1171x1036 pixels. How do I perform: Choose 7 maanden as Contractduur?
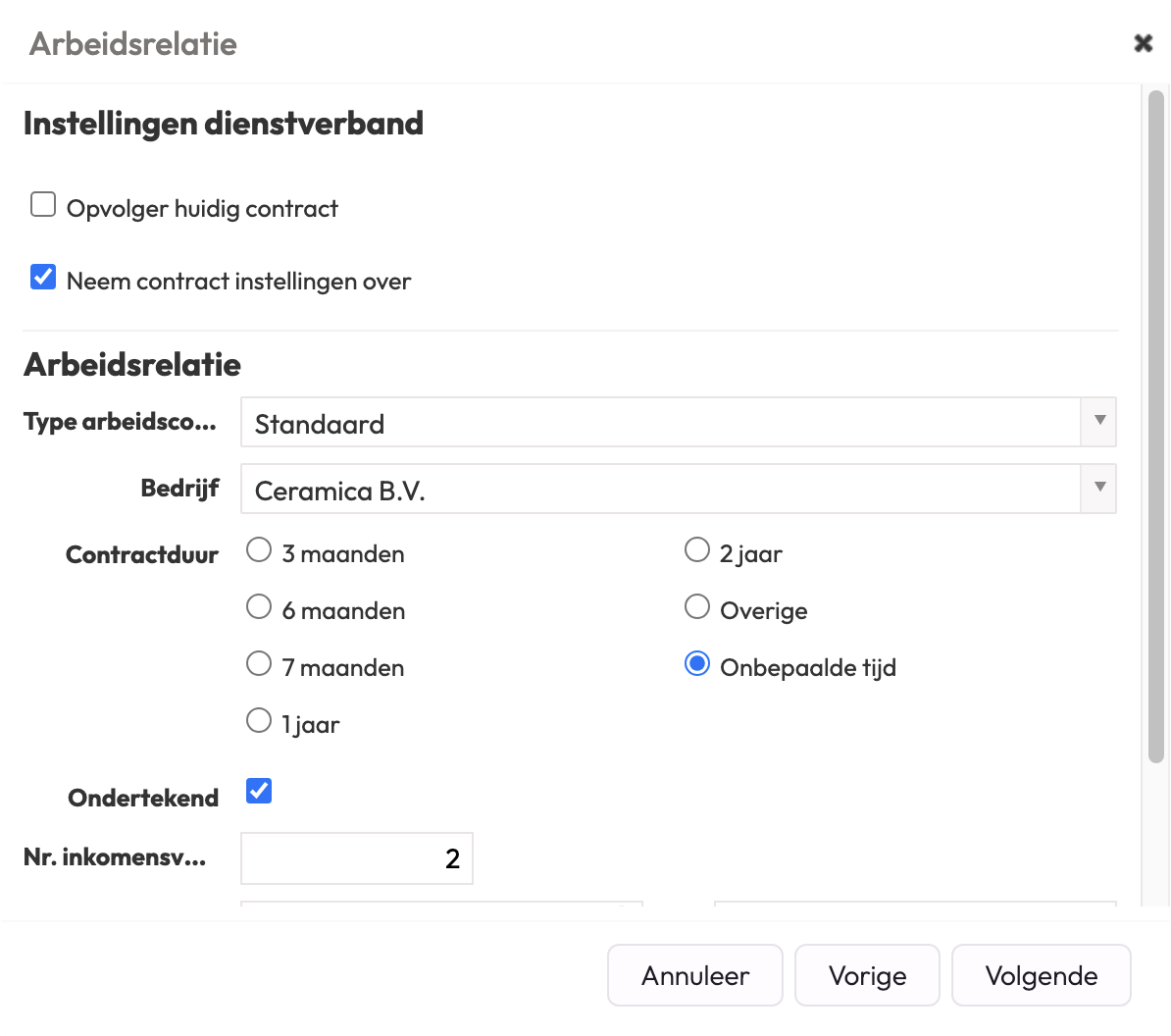coord(259,664)
